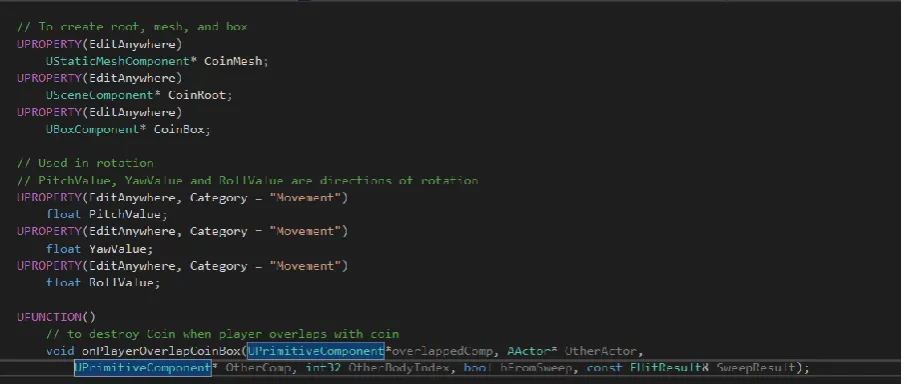Click the UFUNCTION macro
Screen dimensions: 911x384
56,317
